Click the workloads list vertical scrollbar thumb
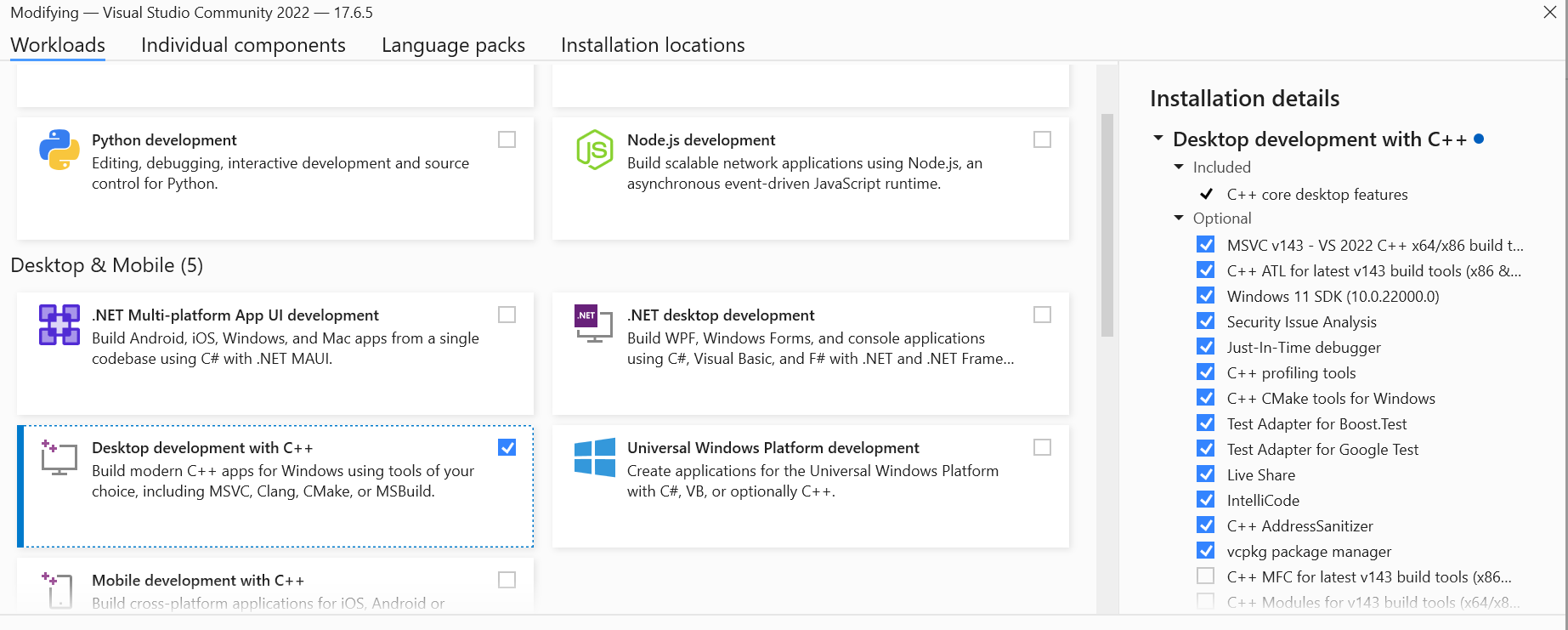This screenshot has height=630, width=1568. tap(1107, 225)
